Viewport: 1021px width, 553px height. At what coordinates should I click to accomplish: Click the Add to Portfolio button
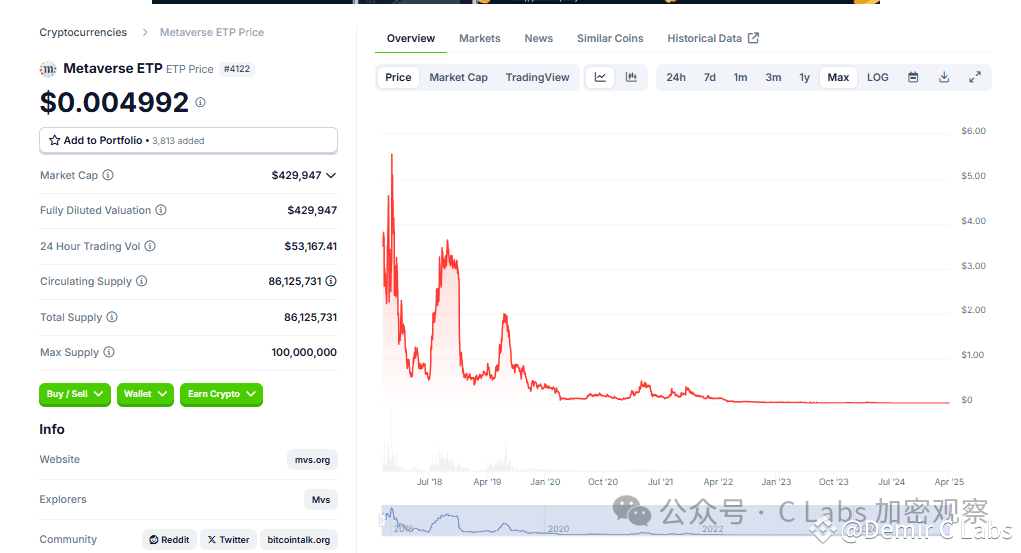pos(188,140)
